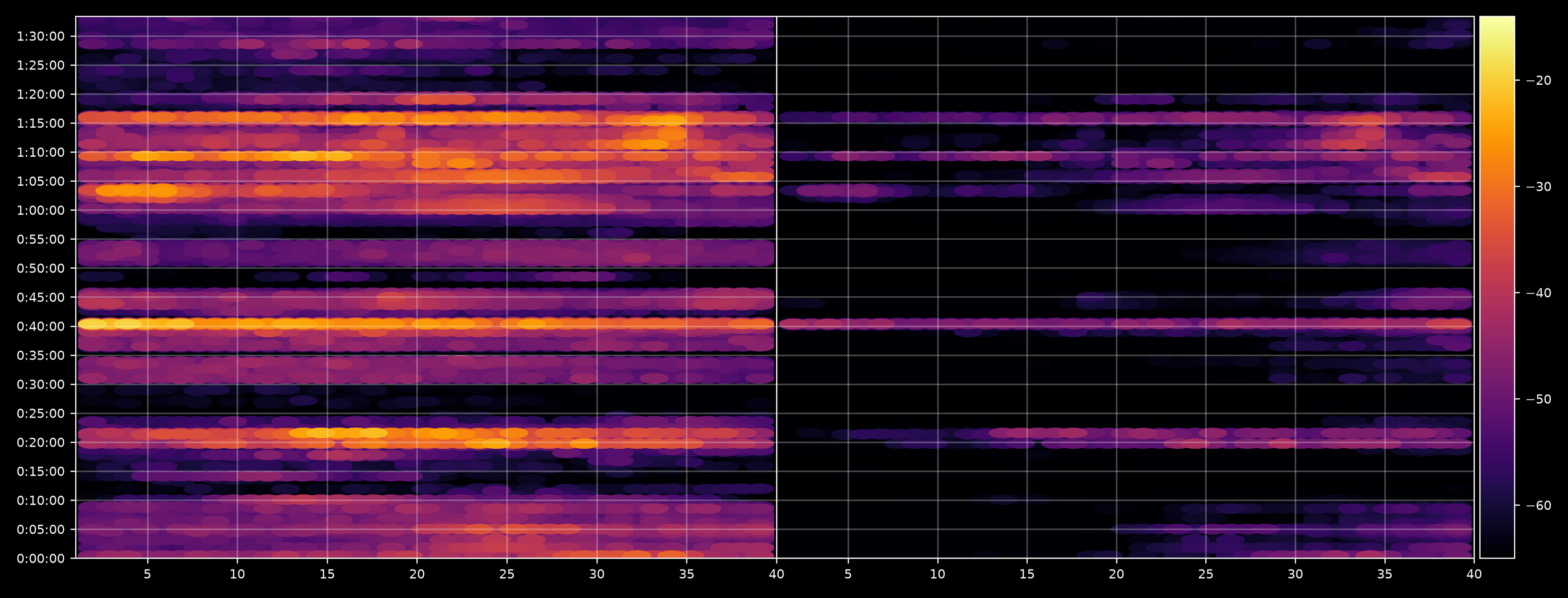1568x598 pixels.
Task: Click the −40 colorbar tick label
Action: (1539, 293)
